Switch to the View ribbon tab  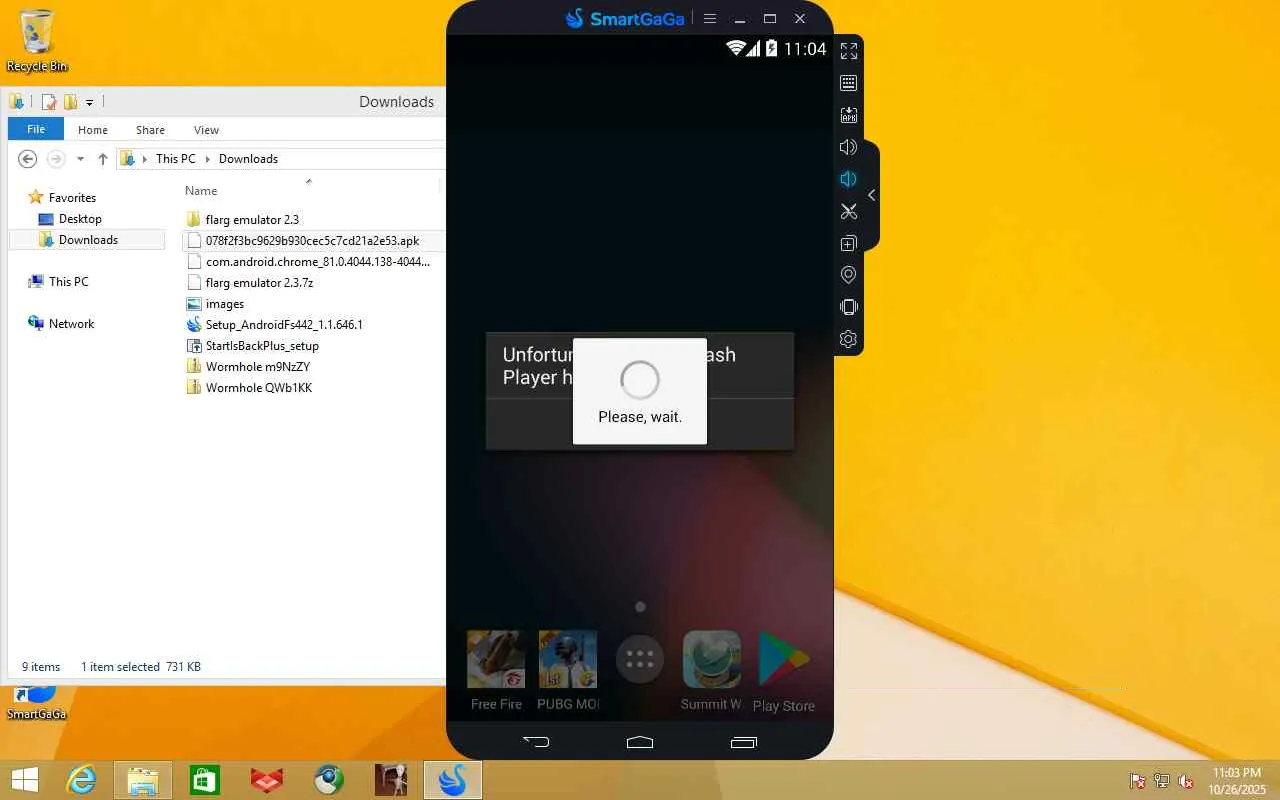click(207, 130)
